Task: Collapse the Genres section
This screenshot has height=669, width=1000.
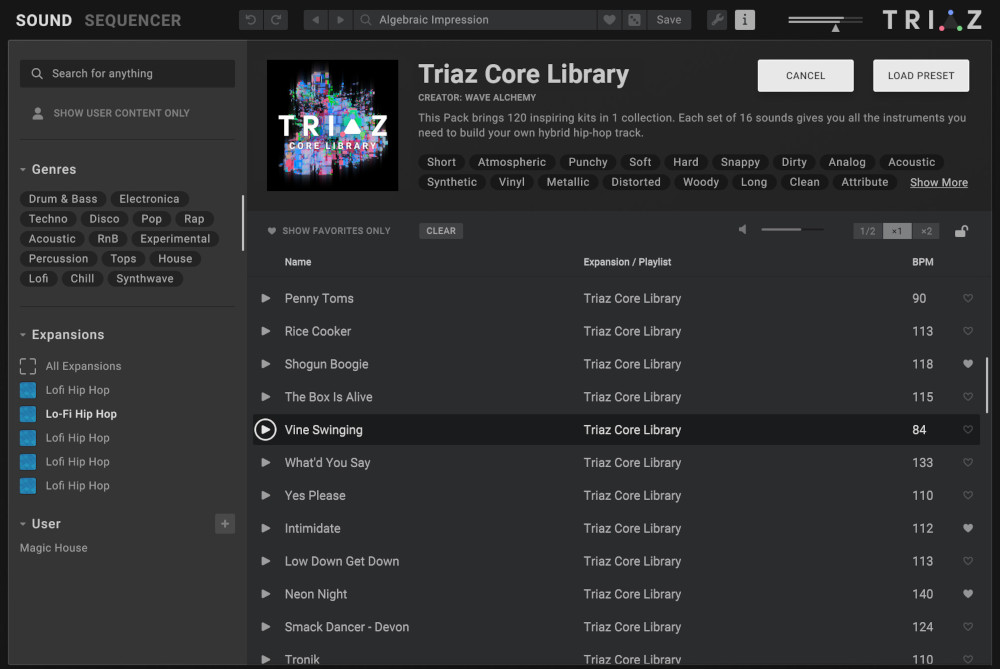Action: click(x=22, y=169)
